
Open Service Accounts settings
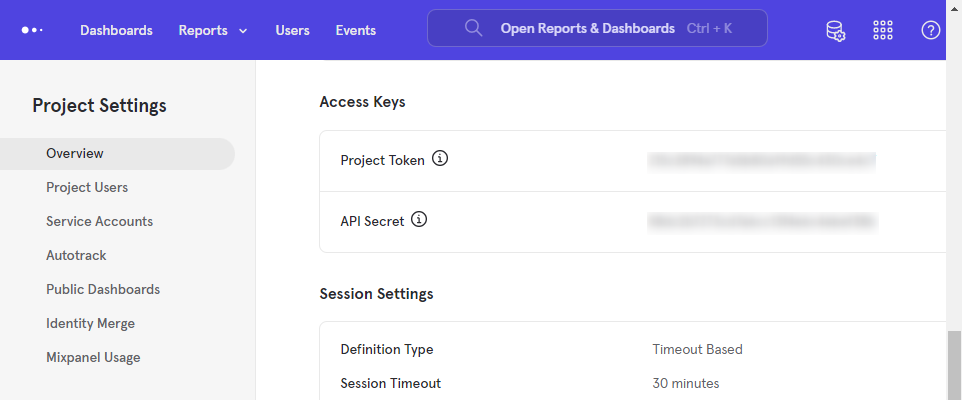99,222
